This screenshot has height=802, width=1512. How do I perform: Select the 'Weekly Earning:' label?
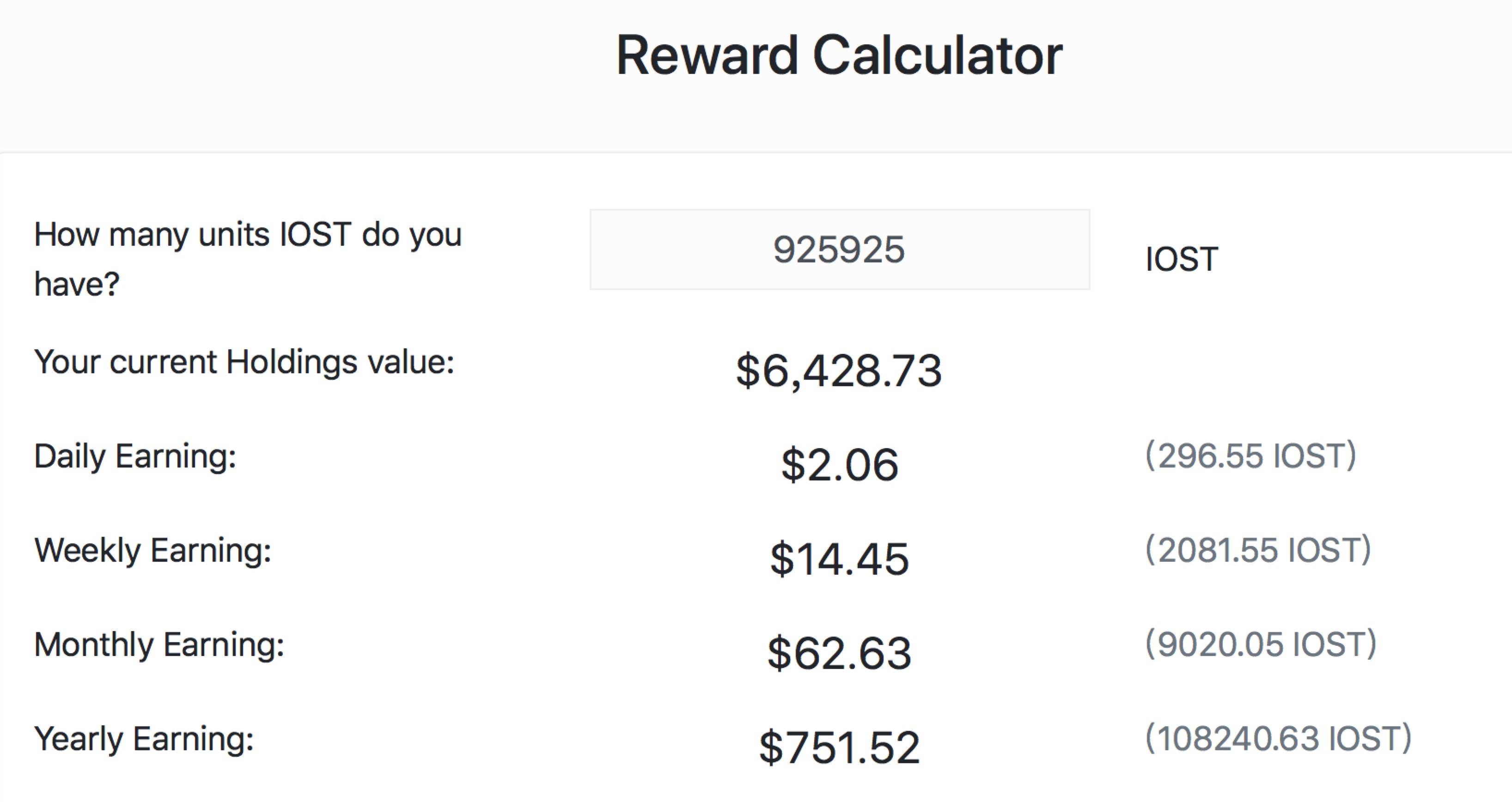coord(152,551)
